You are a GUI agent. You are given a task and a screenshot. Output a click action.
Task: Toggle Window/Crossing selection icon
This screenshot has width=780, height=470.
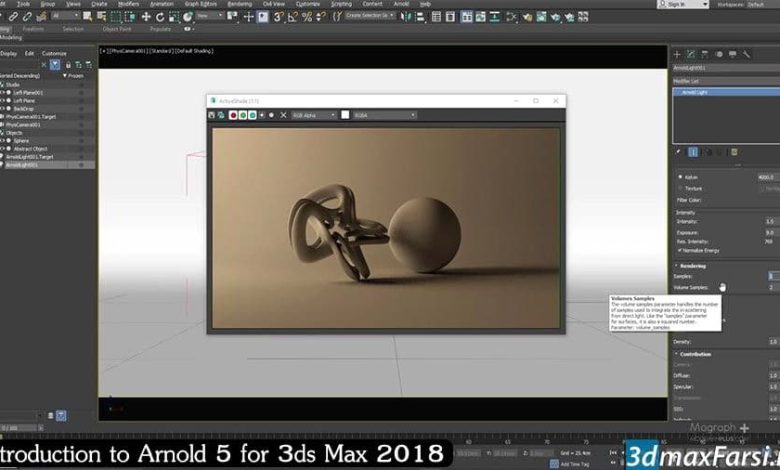130,16
